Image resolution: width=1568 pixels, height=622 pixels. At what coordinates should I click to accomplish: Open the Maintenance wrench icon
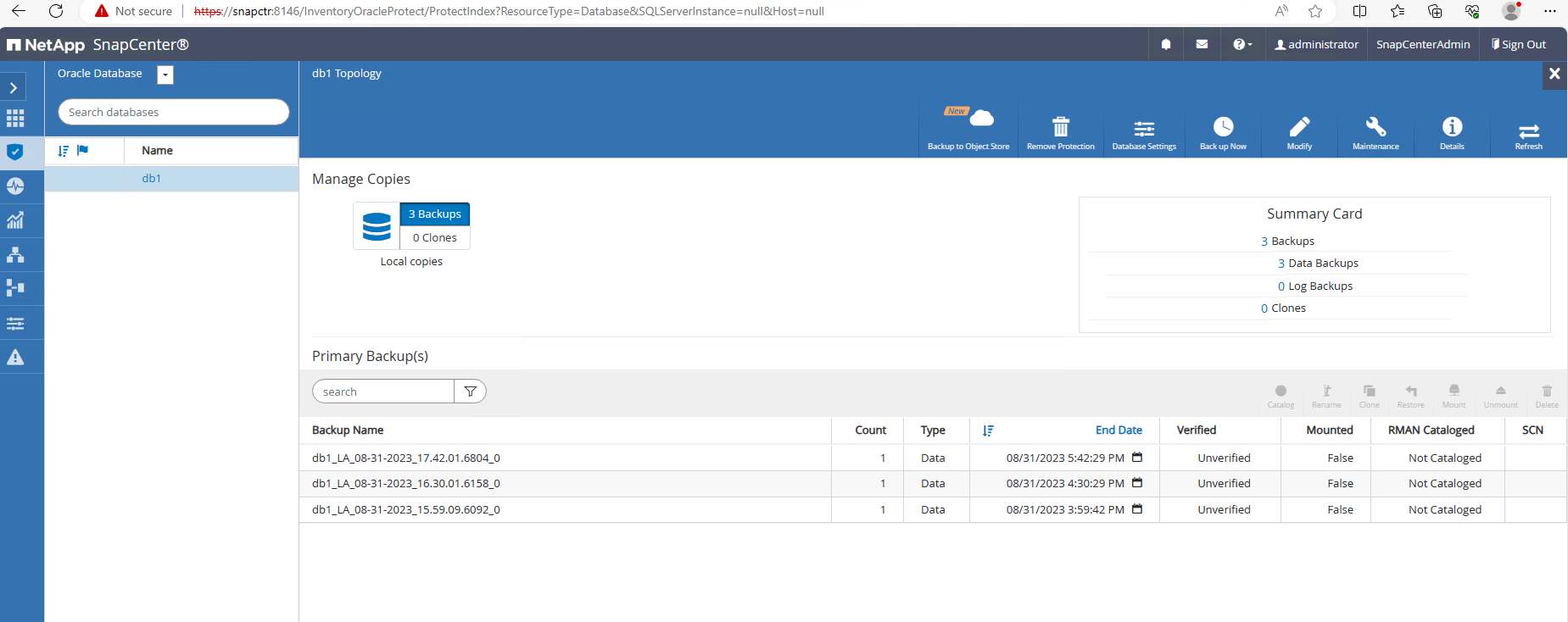1375,128
